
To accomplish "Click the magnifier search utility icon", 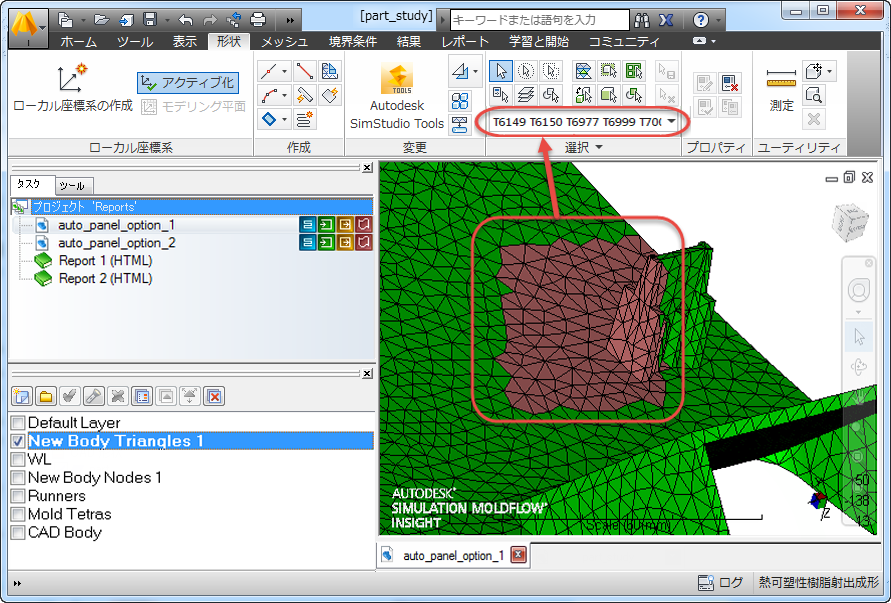I will (814, 95).
